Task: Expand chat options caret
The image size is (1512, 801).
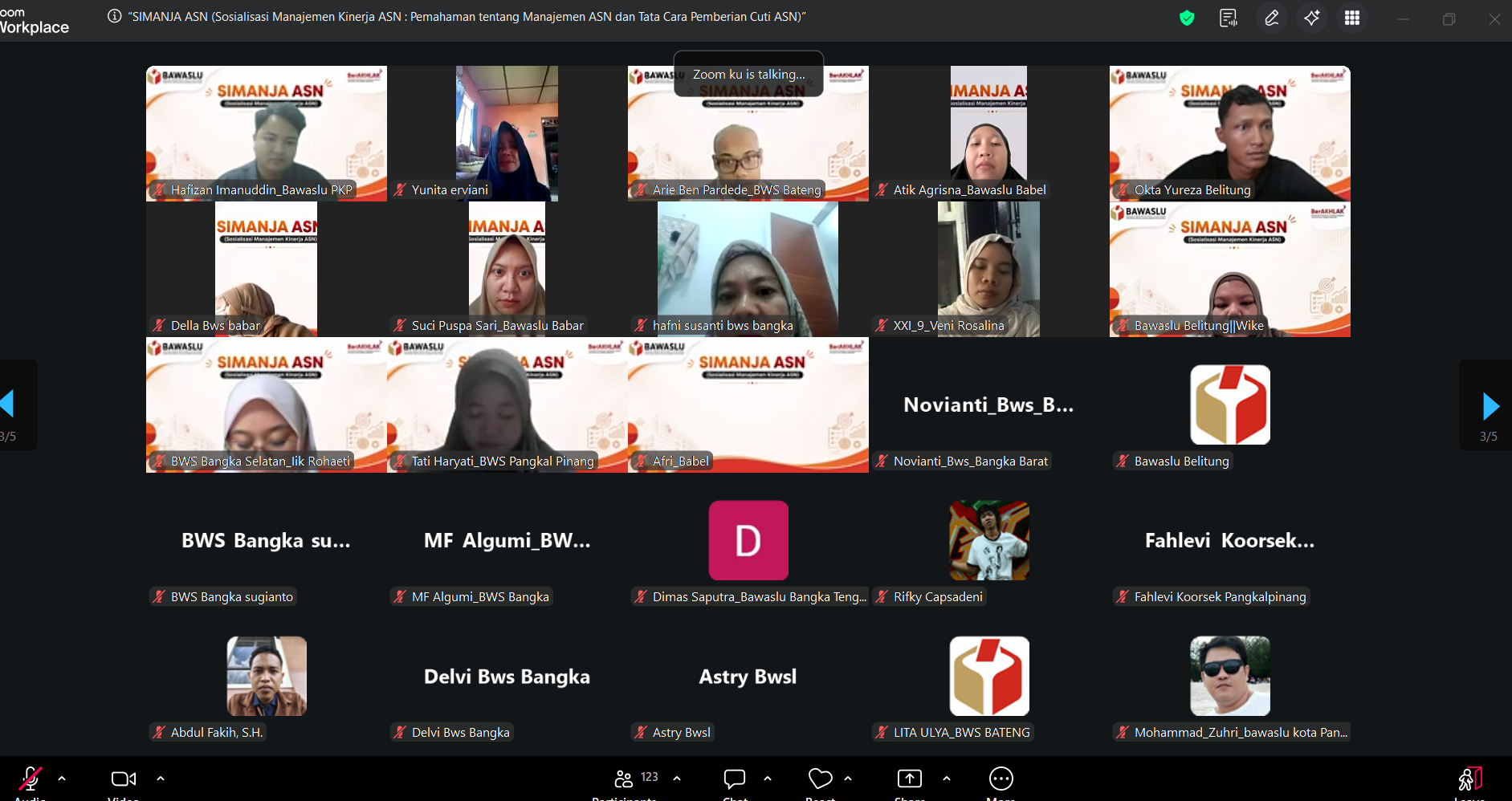Action: (768, 779)
